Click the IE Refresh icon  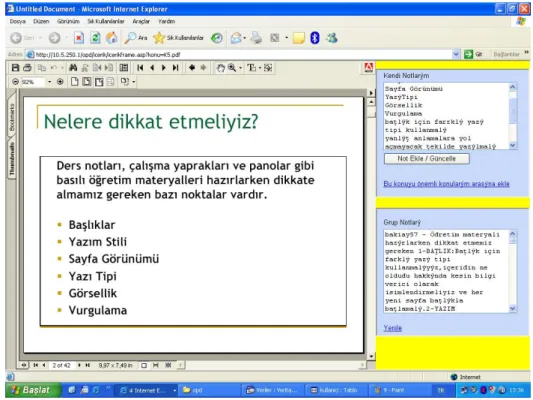tap(95, 38)
